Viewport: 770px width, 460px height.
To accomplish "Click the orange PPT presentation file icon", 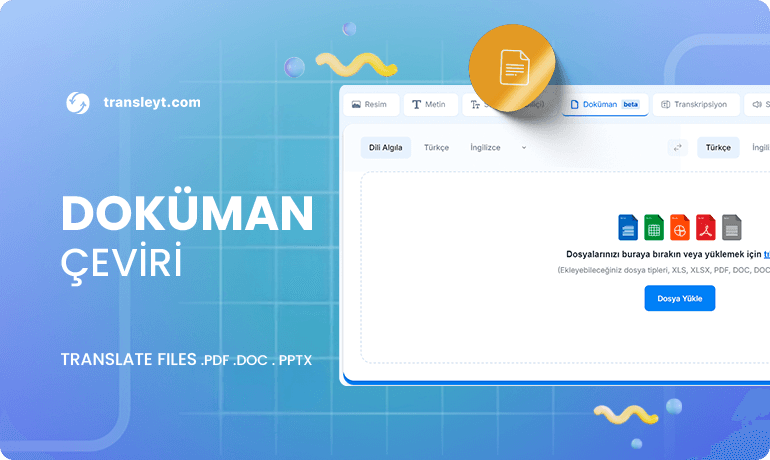I will pyautogui.click(x=680, y=227).
